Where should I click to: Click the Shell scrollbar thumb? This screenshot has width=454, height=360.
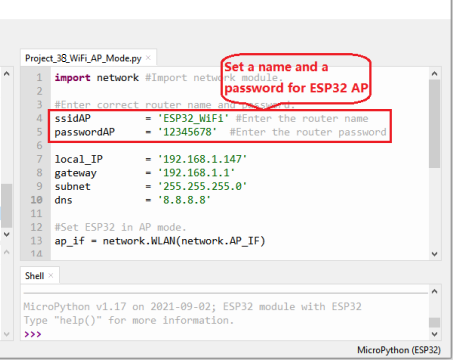tap(434, 322)
